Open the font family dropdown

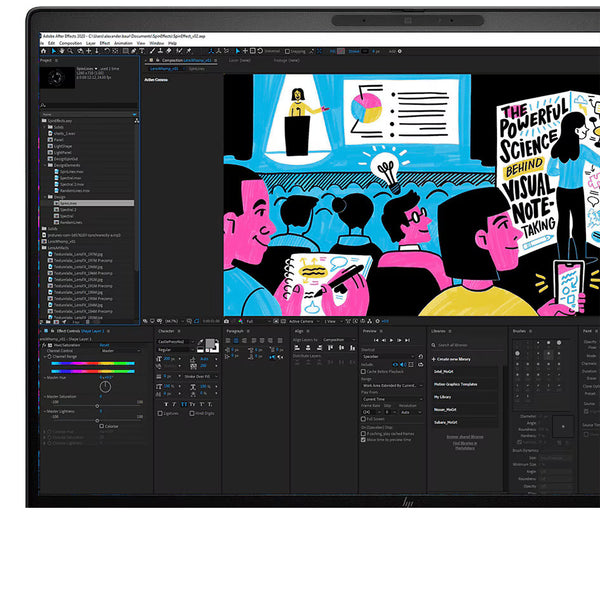(176, 341)
